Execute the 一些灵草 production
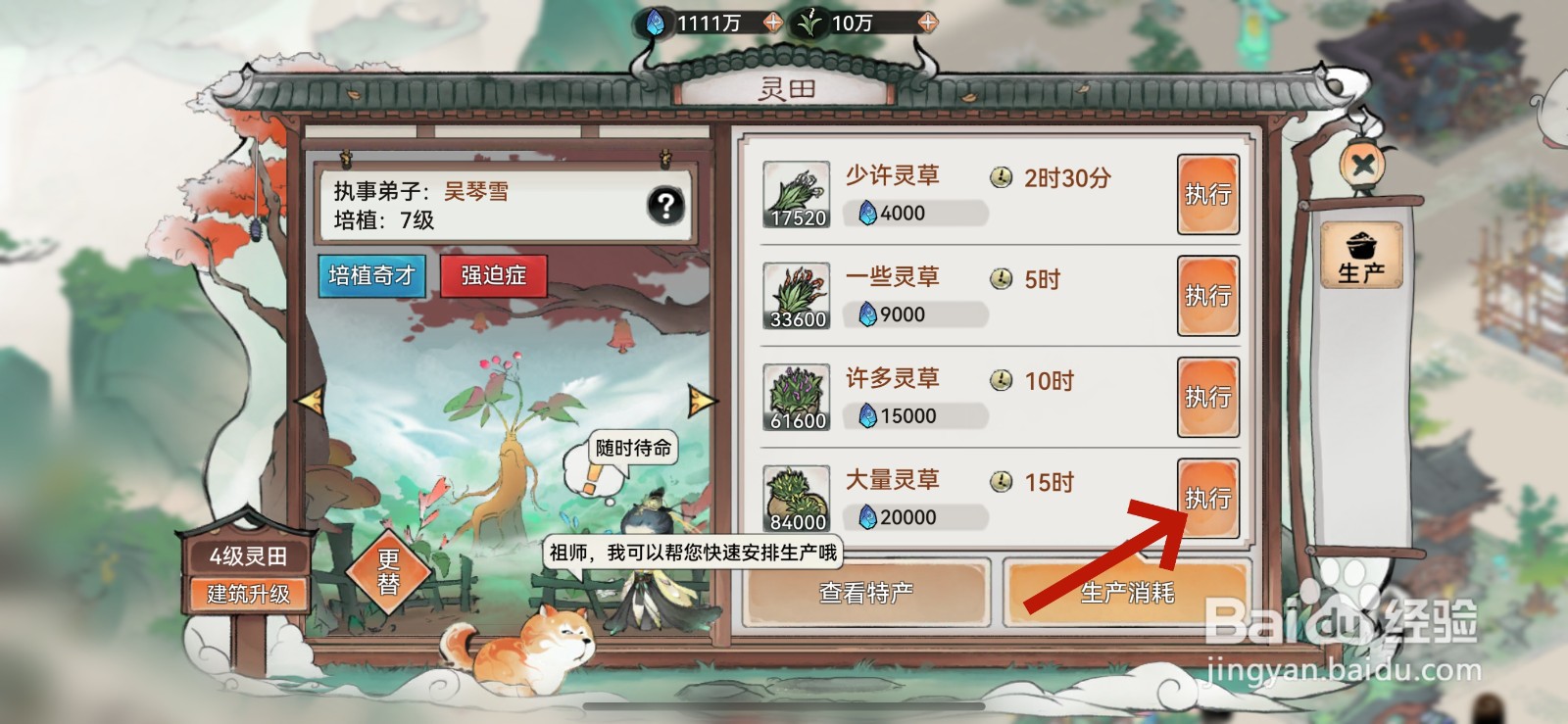Image resolution: width=1568 pixels, height=724 pixels. click(x=1208, y=295)
